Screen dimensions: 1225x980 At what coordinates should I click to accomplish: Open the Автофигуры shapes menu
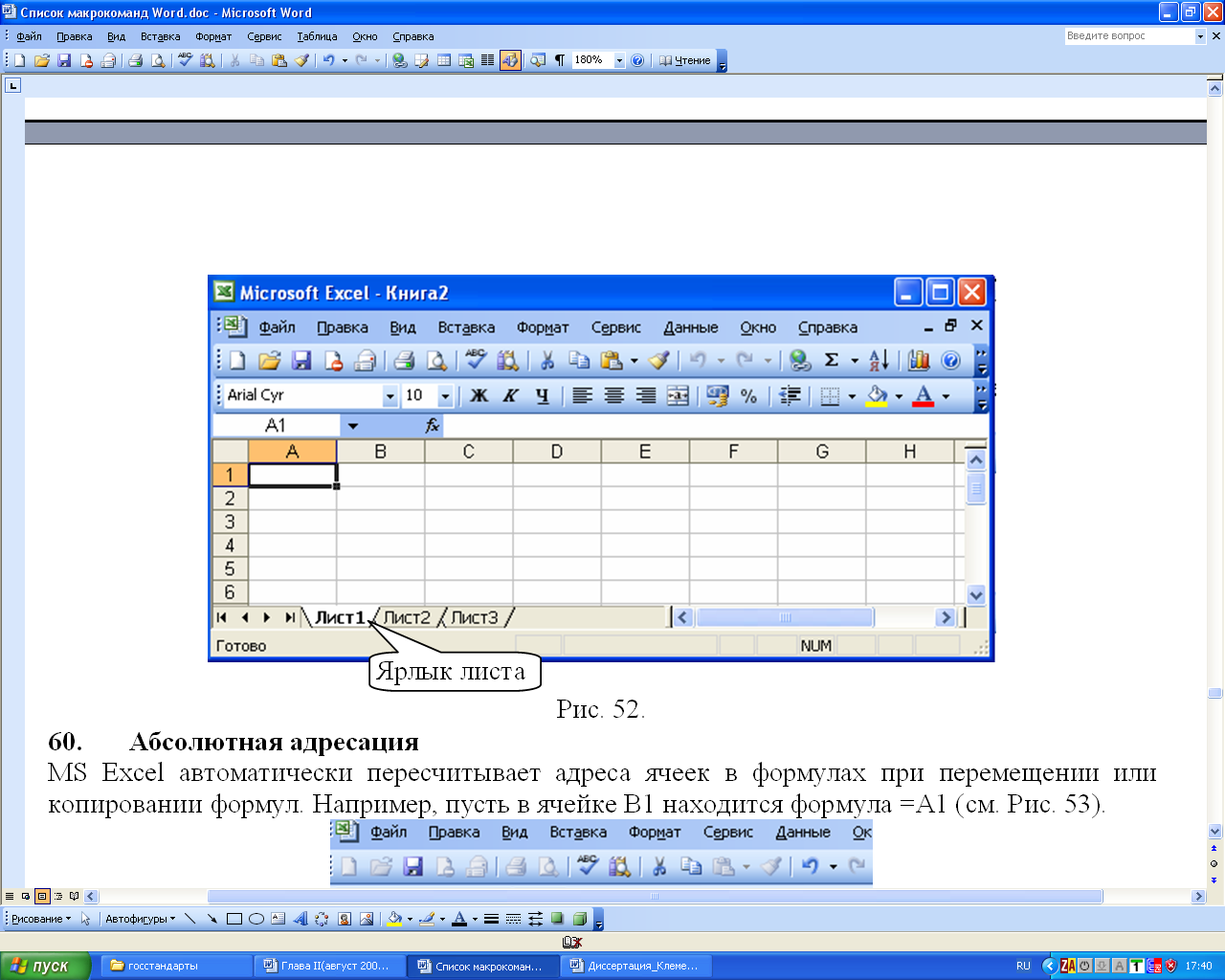(x=140, y=919)
